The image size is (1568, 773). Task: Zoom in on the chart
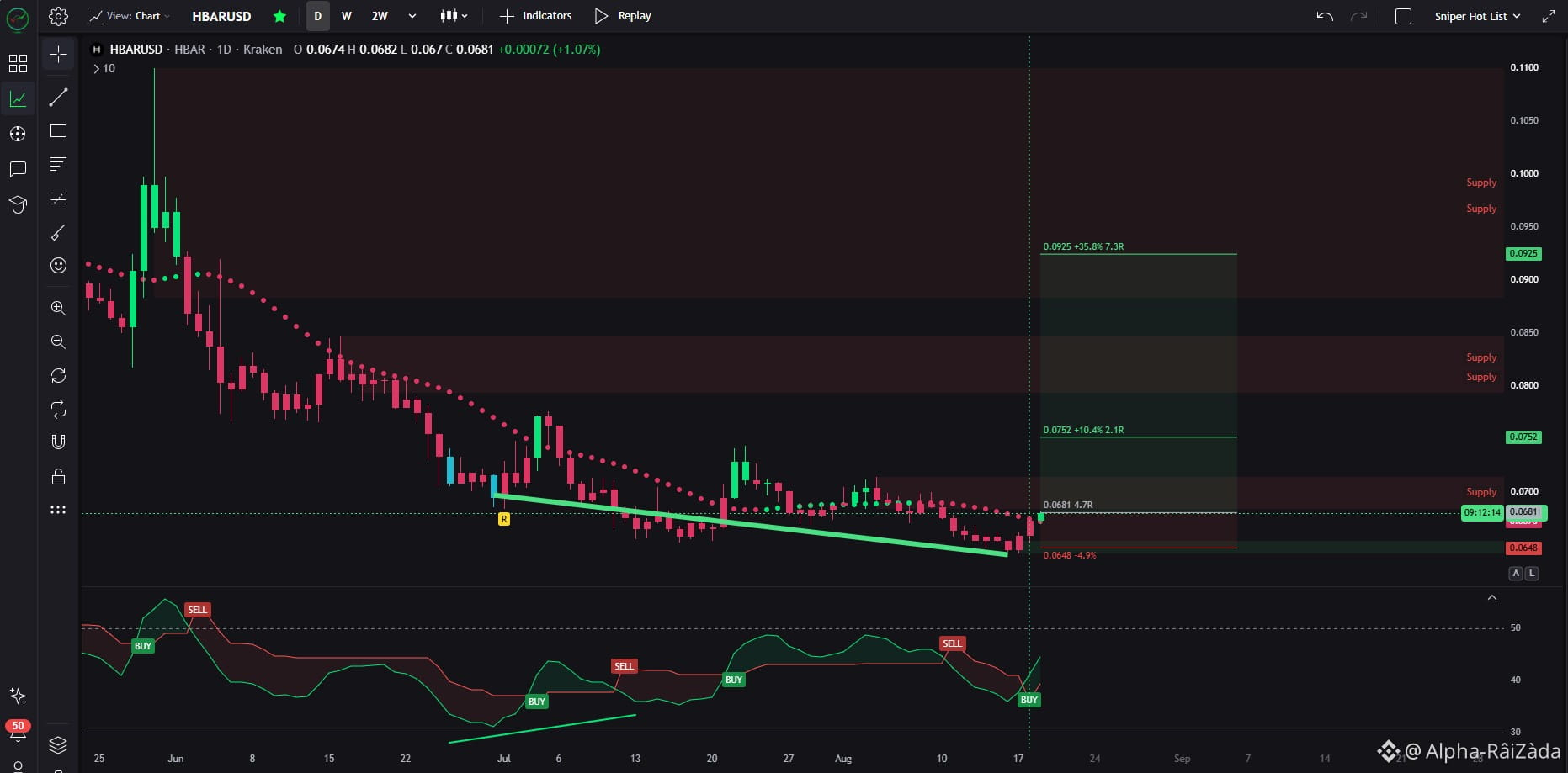tap(58, 308)
